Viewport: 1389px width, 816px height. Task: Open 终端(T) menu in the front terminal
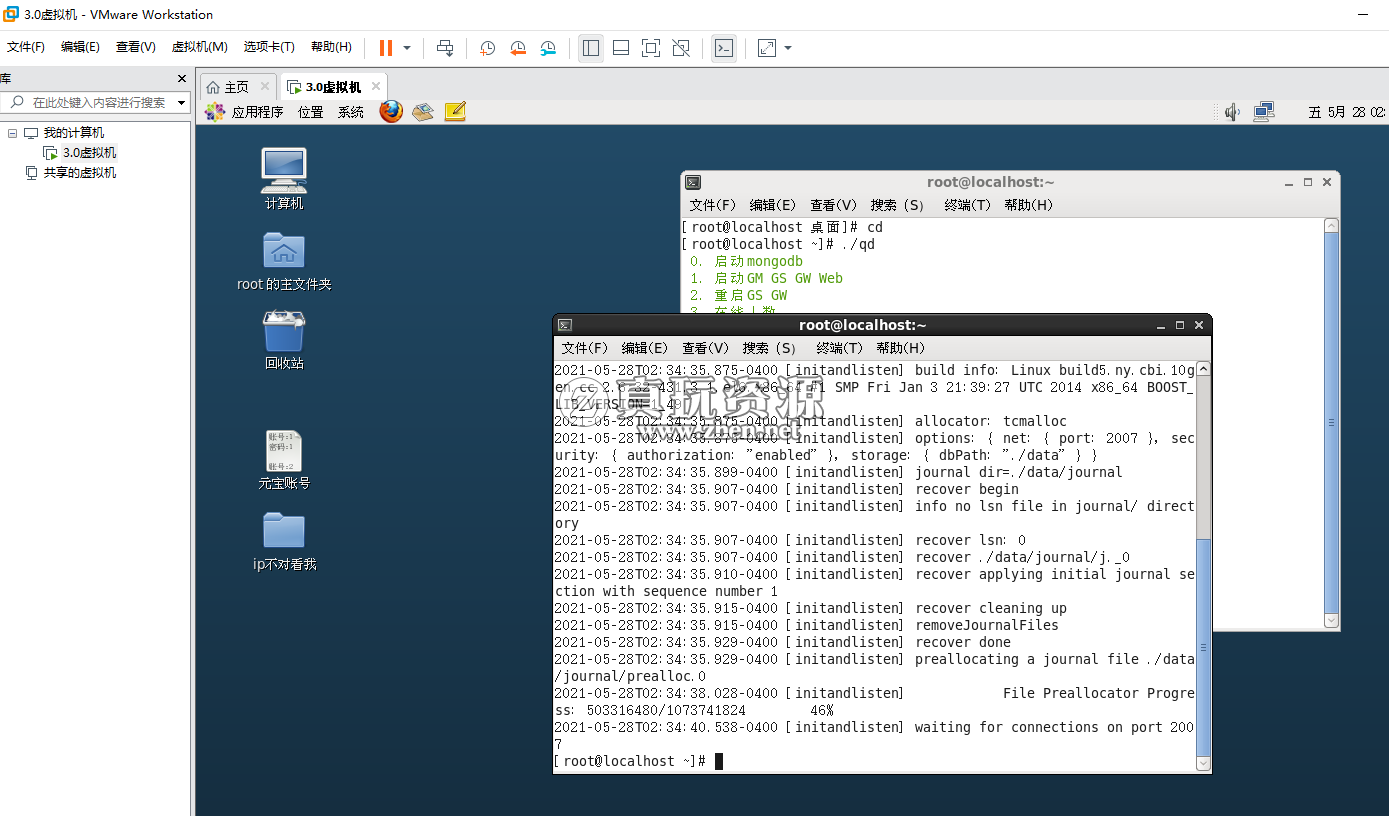(x=840, y=348)
